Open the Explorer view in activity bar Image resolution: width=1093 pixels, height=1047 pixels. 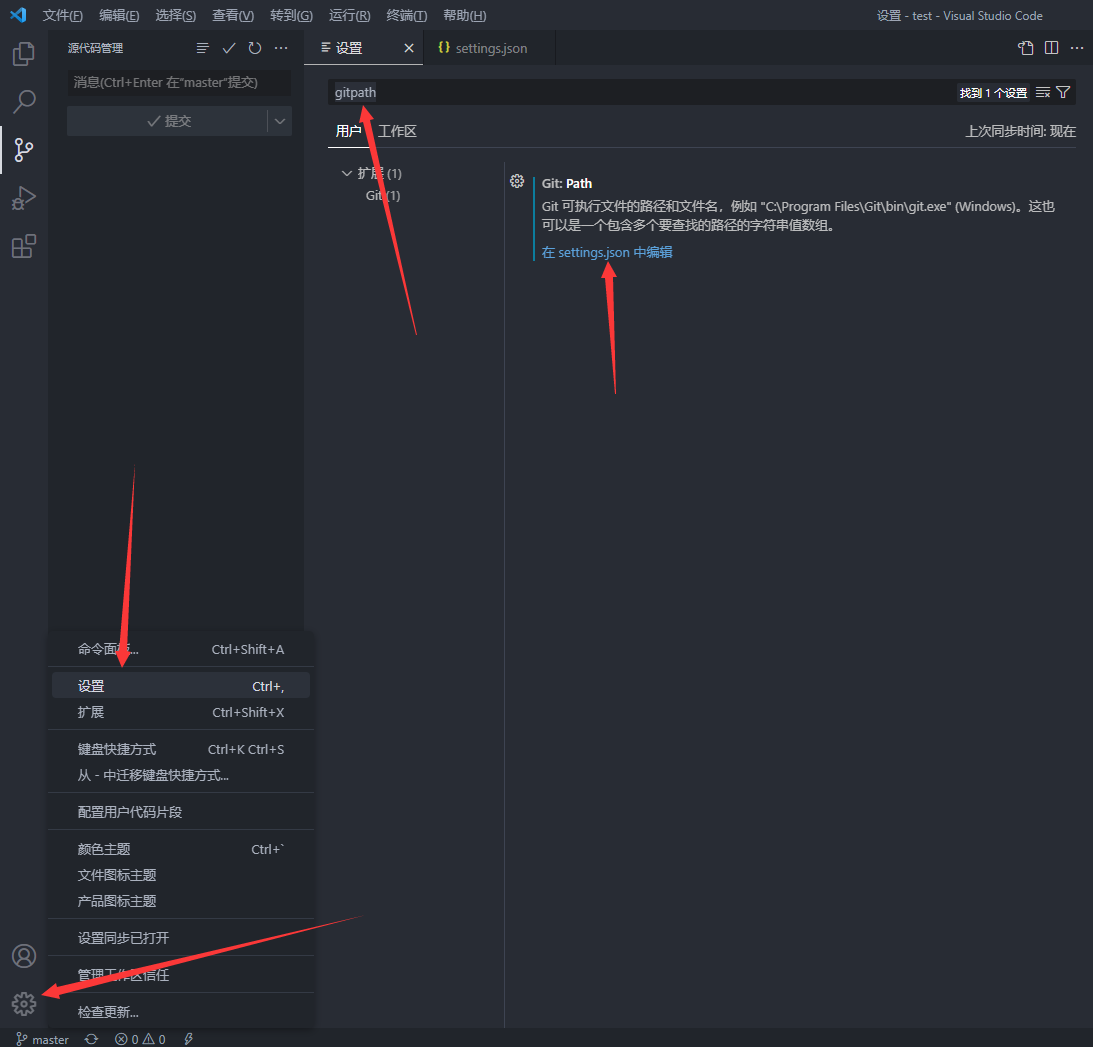click(24, 54)
